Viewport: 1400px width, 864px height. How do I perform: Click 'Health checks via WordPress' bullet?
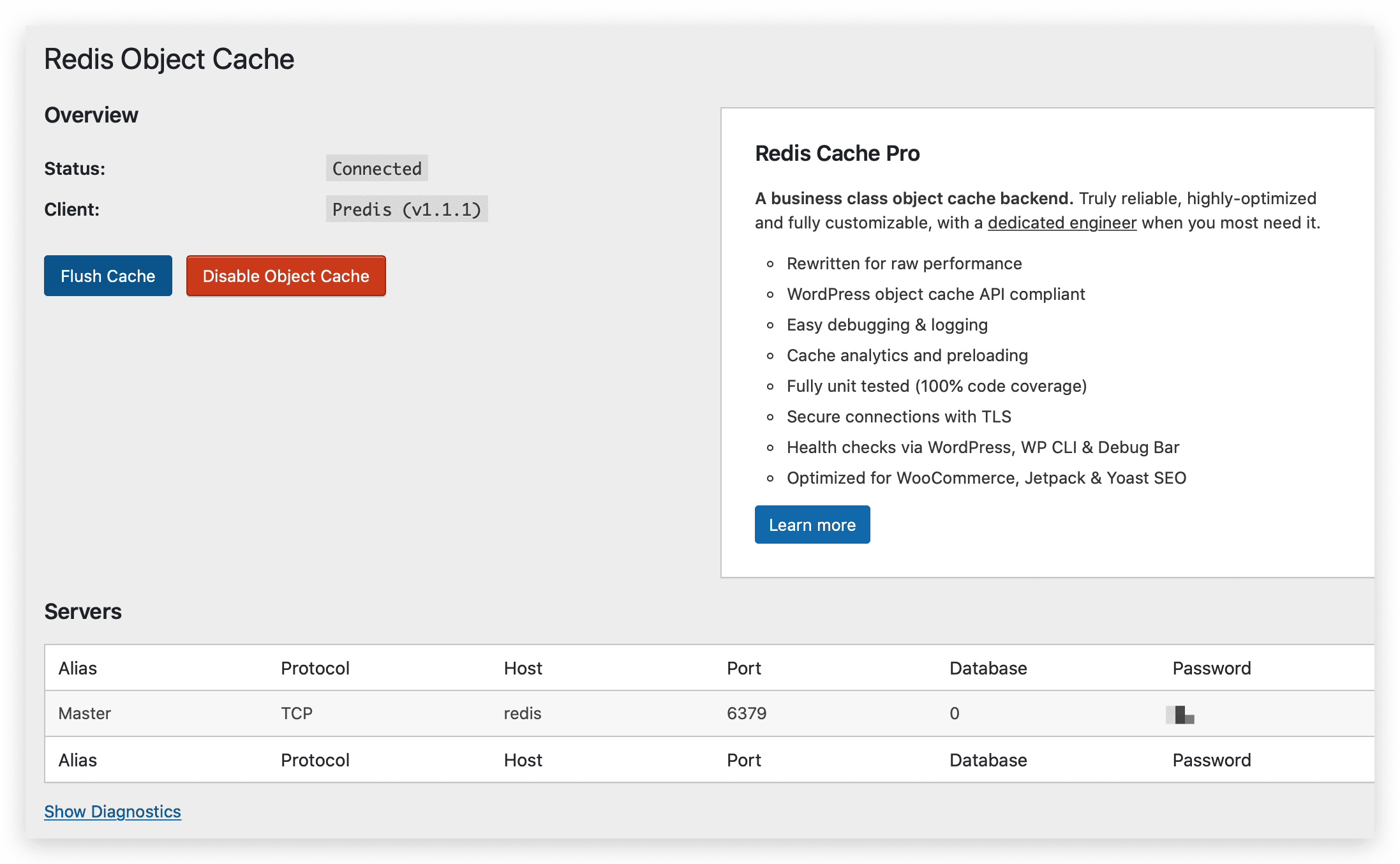983,447
